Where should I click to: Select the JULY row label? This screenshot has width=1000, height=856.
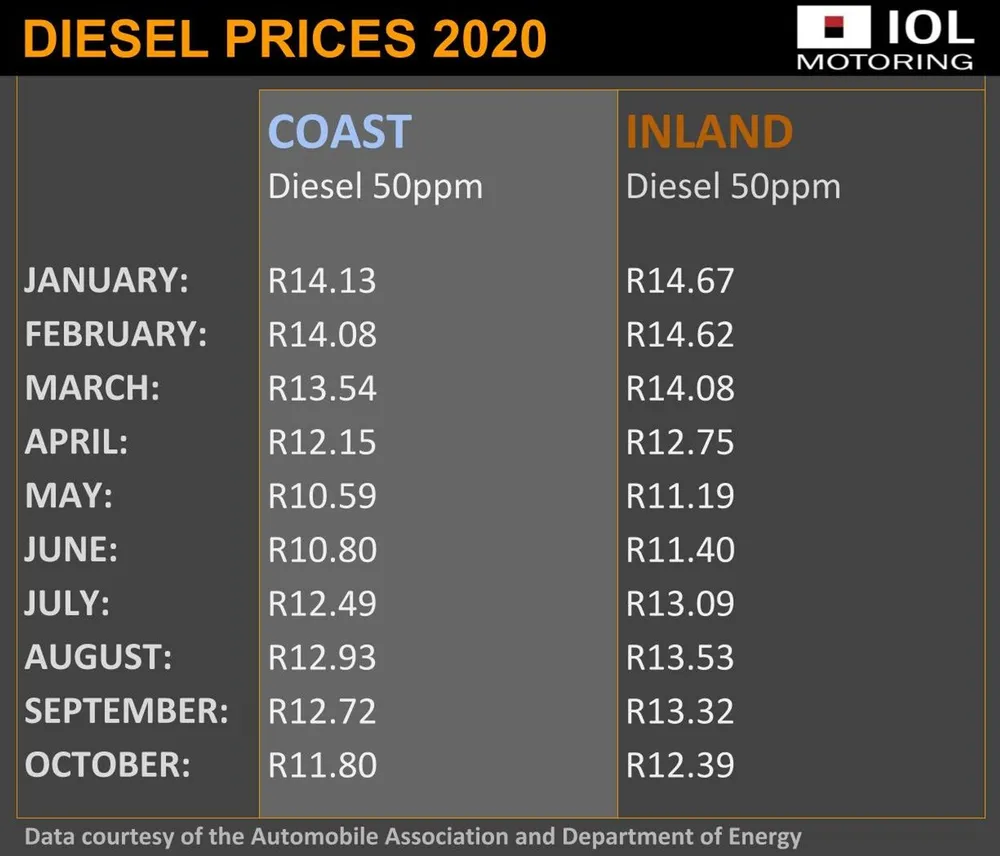67,605
